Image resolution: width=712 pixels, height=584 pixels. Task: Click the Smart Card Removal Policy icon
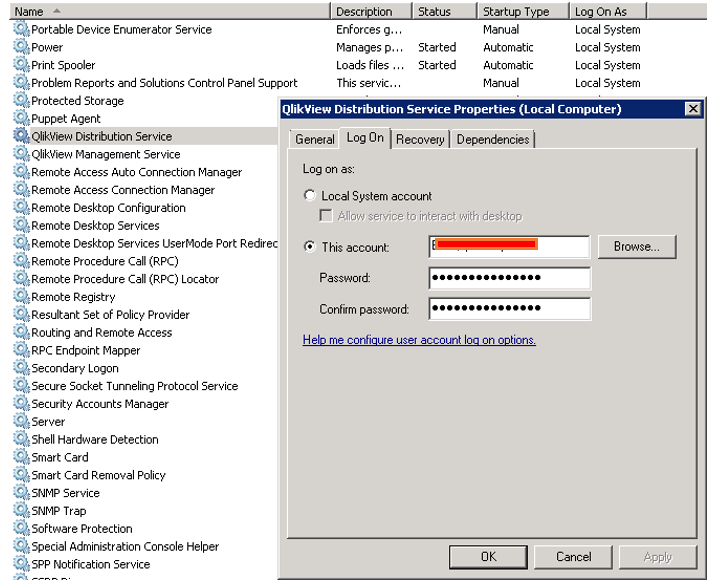pyautogui.click(x=21, y=474)
